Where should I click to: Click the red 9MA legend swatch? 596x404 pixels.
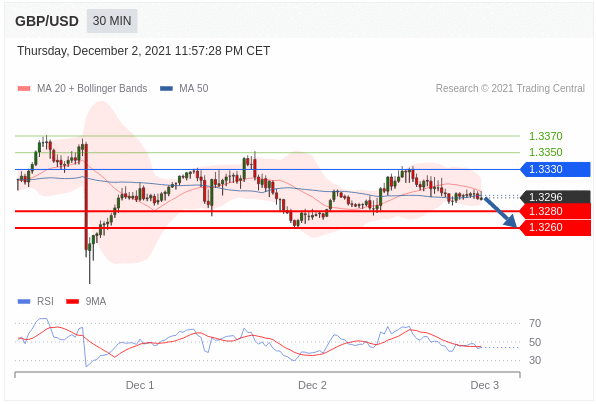click(72, 301)
